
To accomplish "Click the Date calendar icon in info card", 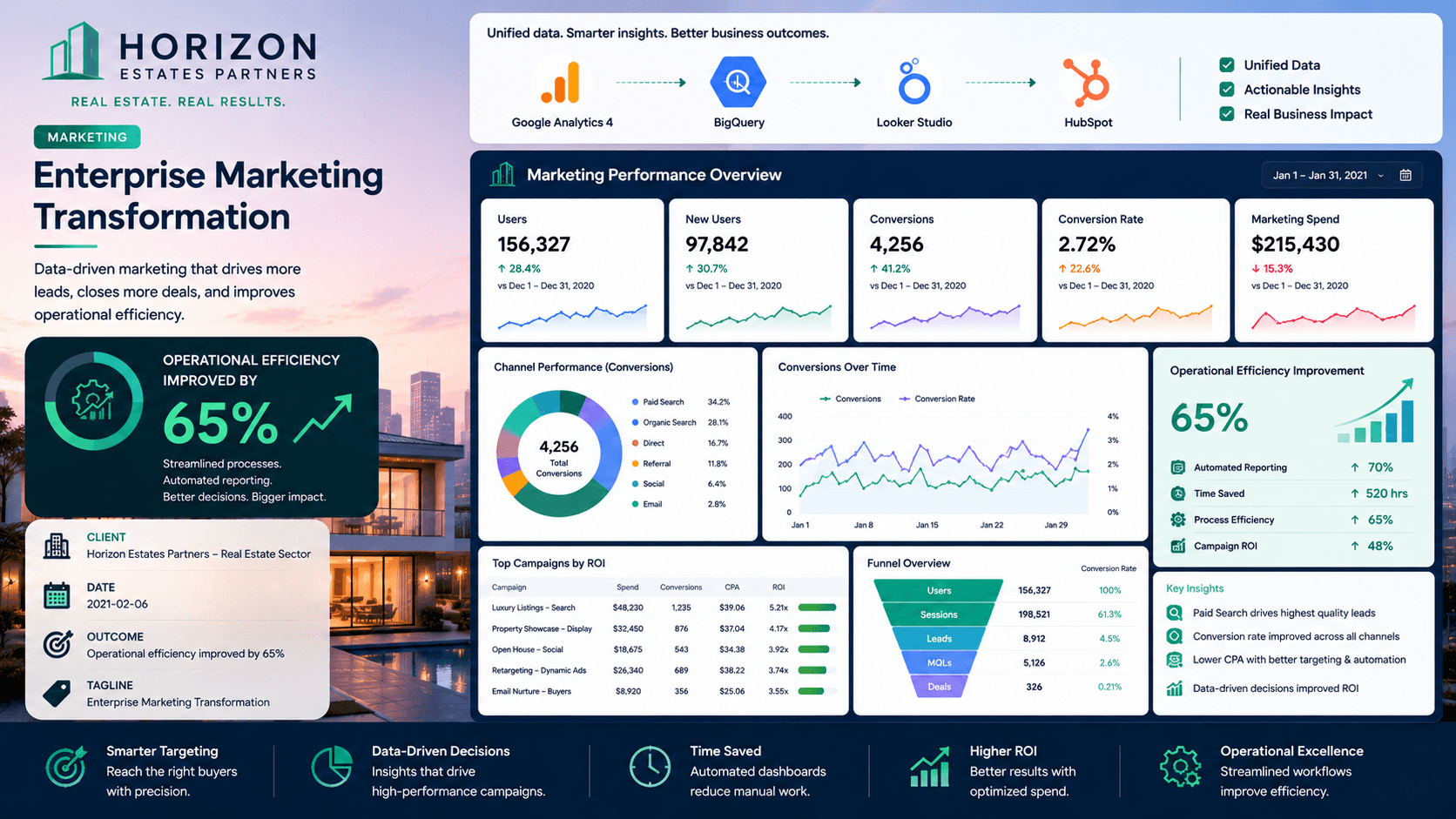I will pos(57,595).
